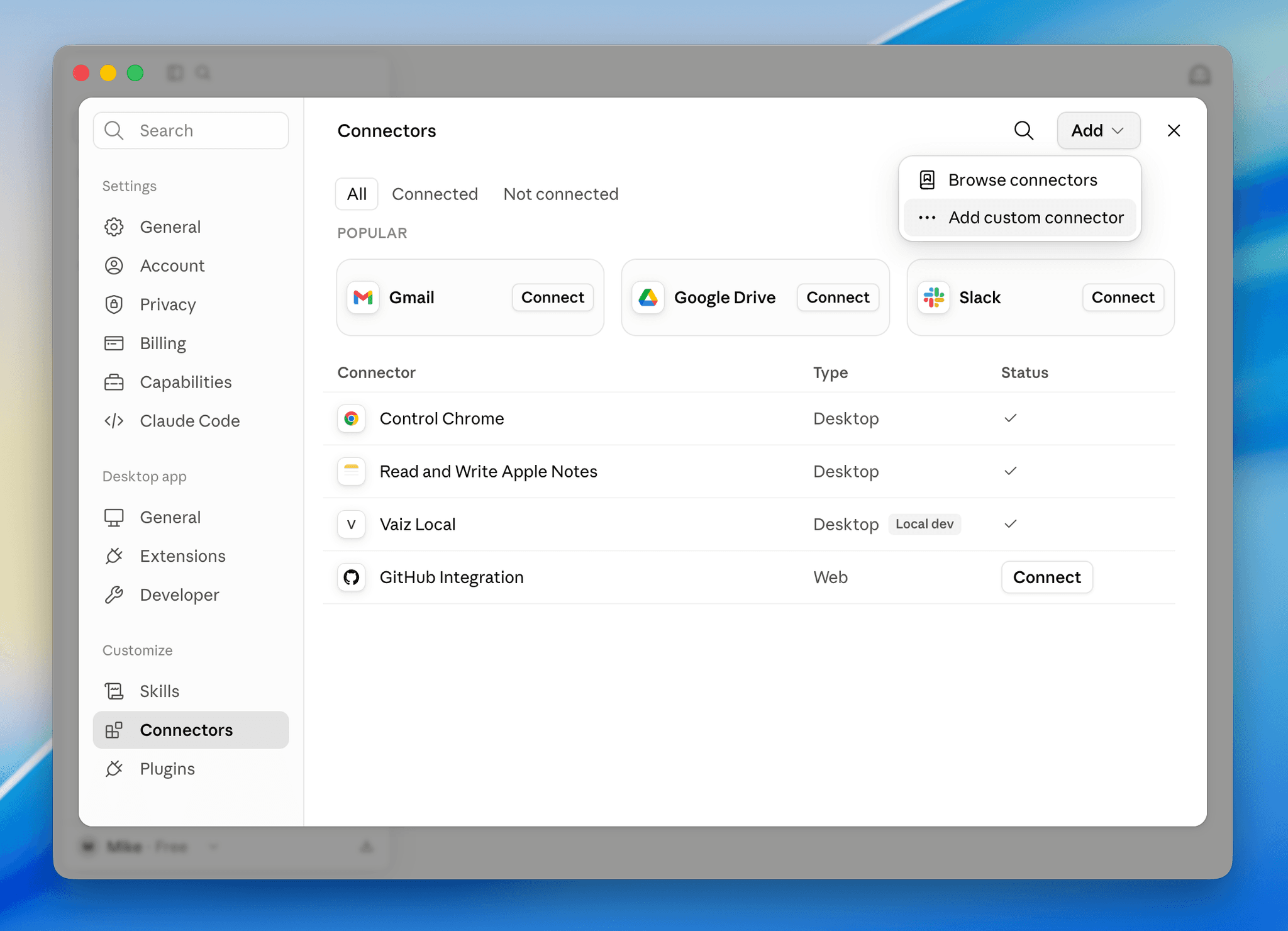The image size is (1288, 931).
Task: Switch to the All filter tab
Action: [357, 194]
